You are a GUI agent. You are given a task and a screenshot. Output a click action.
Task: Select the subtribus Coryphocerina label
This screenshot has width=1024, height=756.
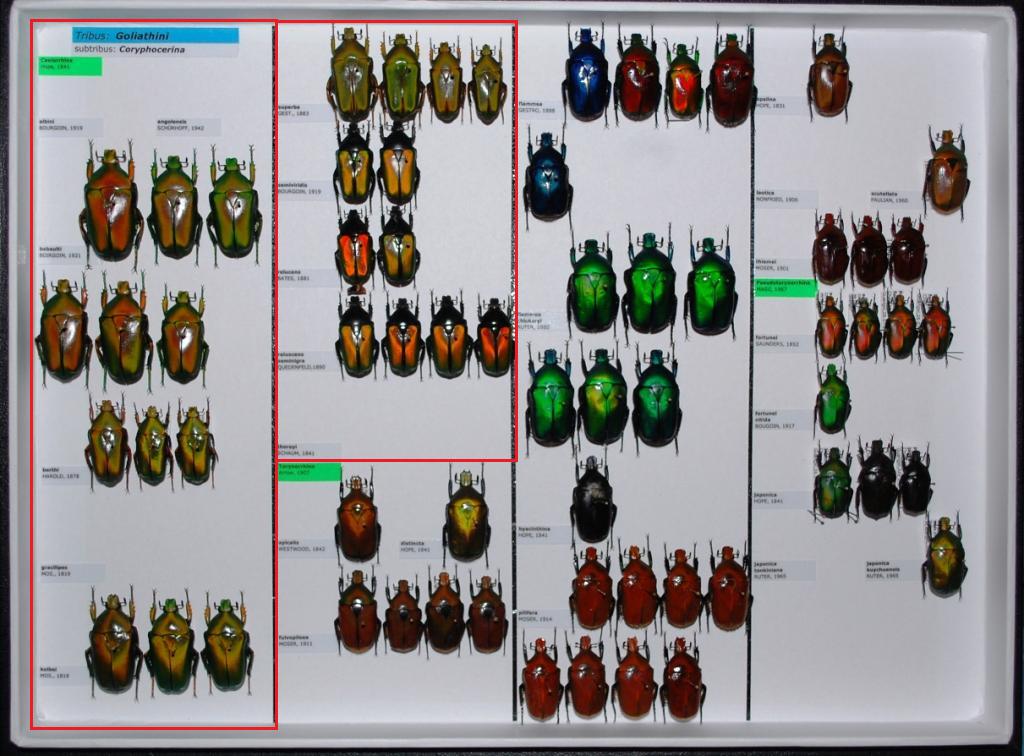point(155,49)
